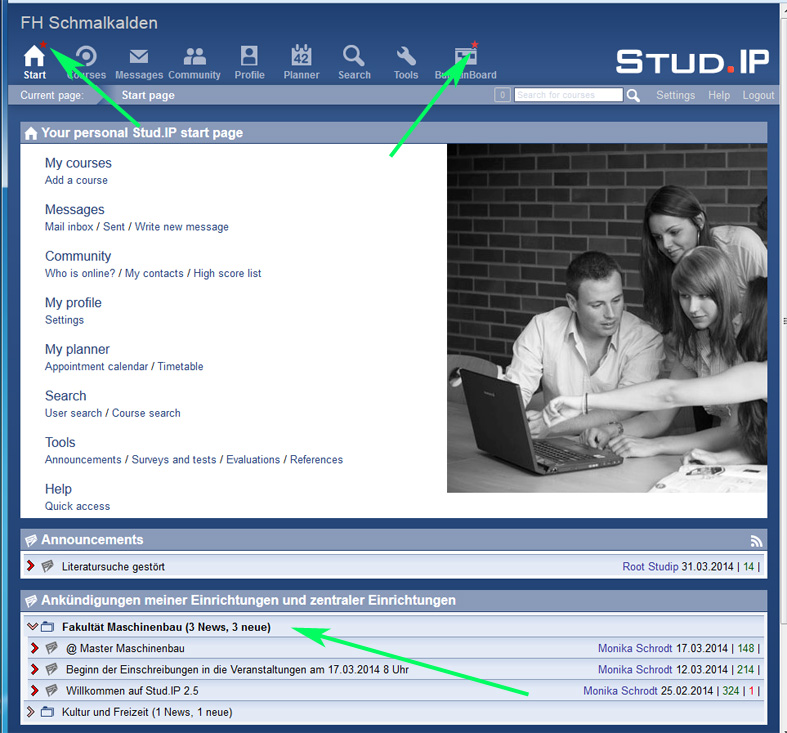The image size is (787, 733).
Task: Click the Search for courses field
Action: point(567,95)
